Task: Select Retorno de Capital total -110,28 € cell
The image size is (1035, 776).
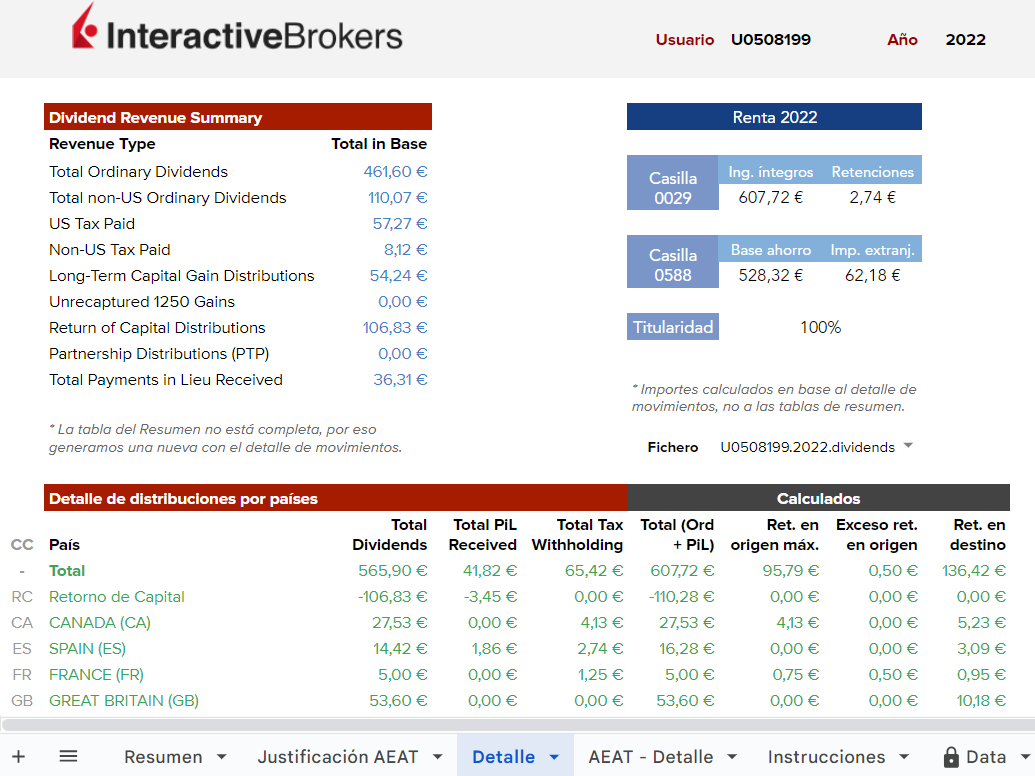Action: point(682,597)
